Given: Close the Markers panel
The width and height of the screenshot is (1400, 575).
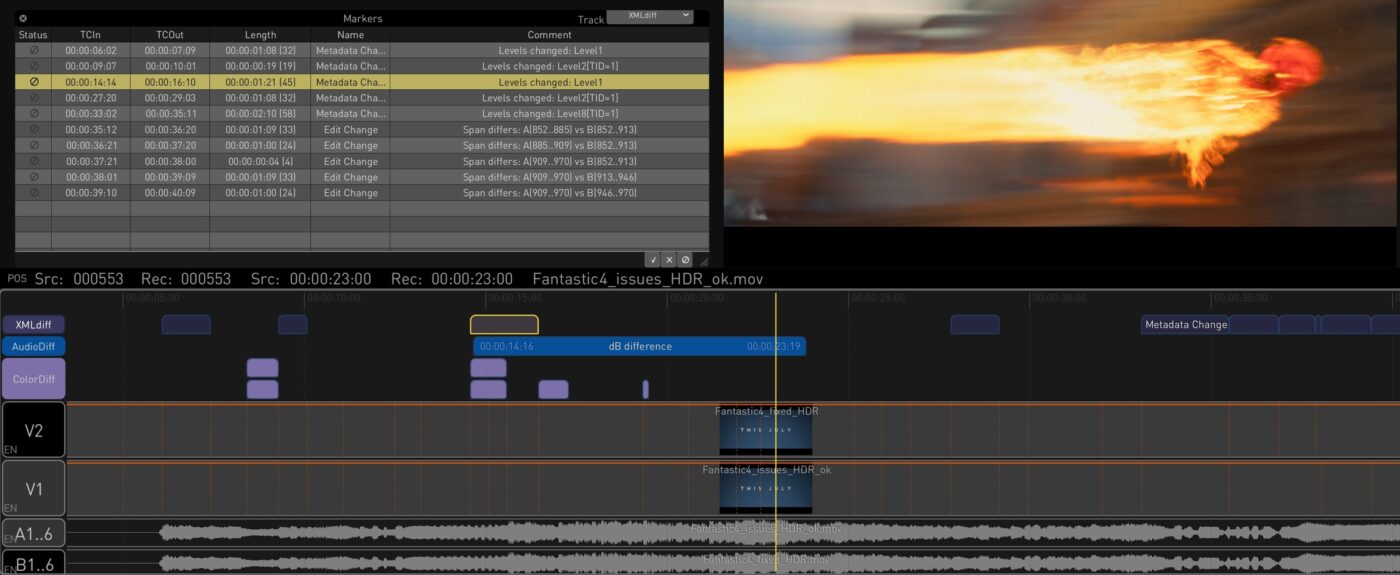Looking at the screenshot, I should point(23,18).
